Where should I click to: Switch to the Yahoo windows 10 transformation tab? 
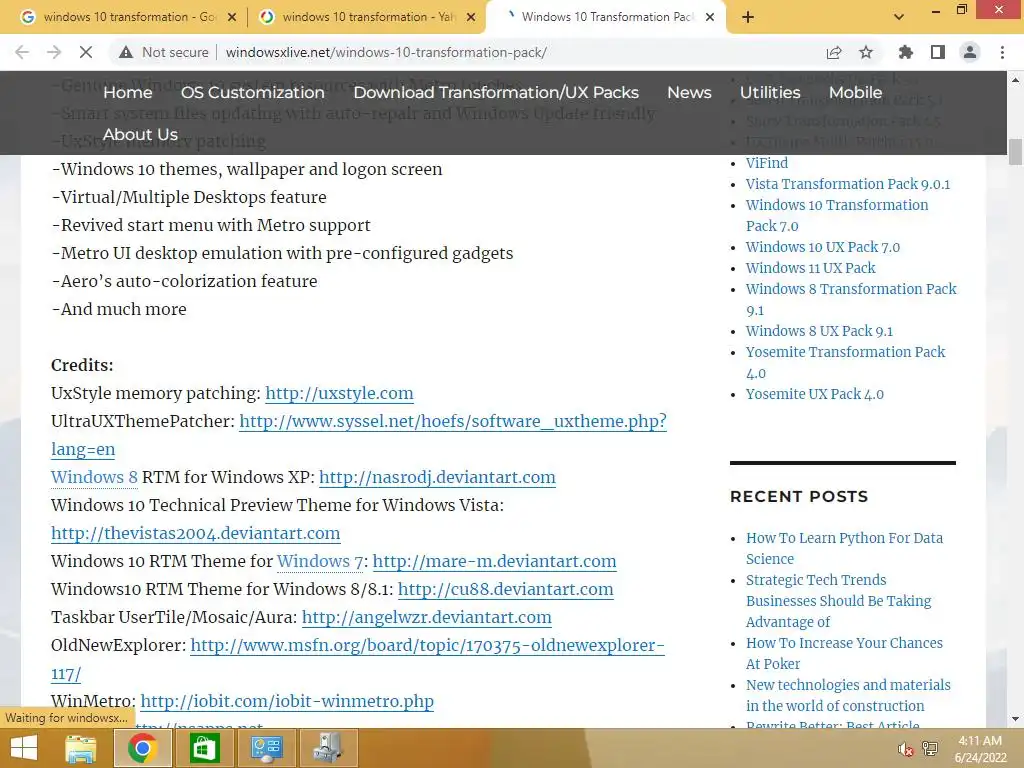tap(366, 17)
